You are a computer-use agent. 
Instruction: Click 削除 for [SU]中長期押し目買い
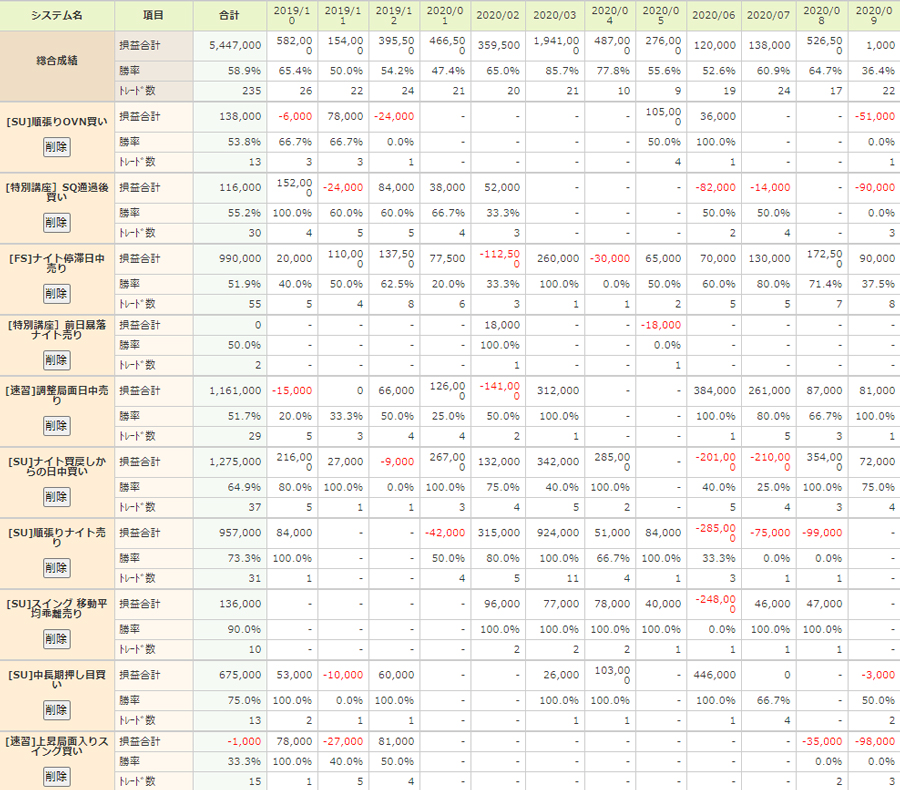56,708
